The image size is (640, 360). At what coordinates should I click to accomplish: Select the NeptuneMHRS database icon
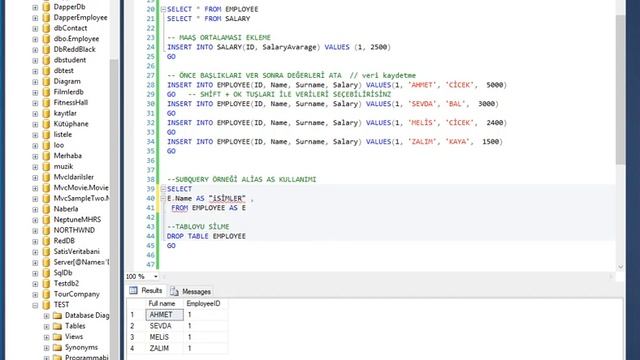[x=46, y=220]
